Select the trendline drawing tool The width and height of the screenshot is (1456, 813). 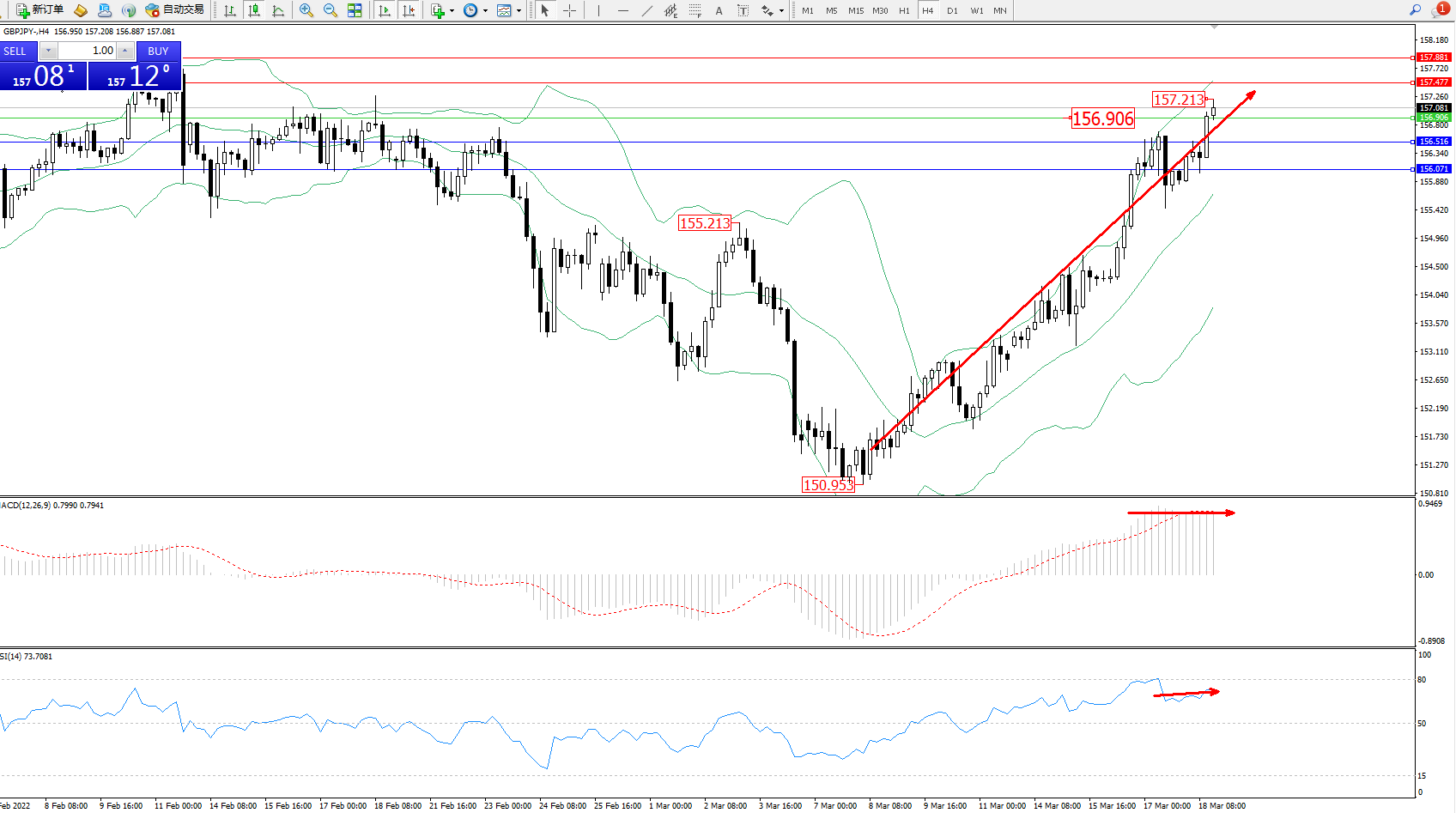tap(647, 10)
